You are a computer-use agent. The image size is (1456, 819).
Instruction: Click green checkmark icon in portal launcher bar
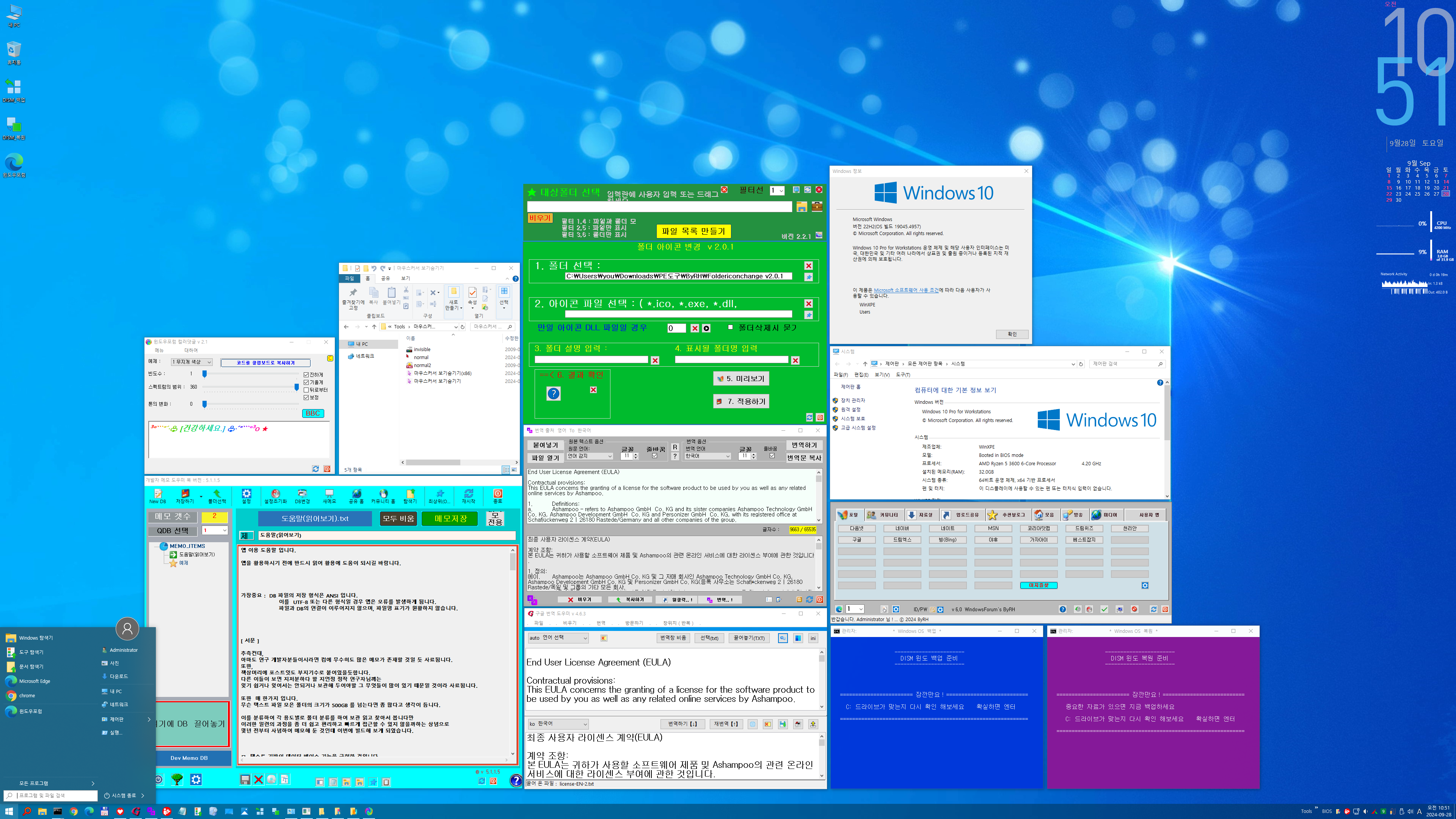coord(1105,609)
